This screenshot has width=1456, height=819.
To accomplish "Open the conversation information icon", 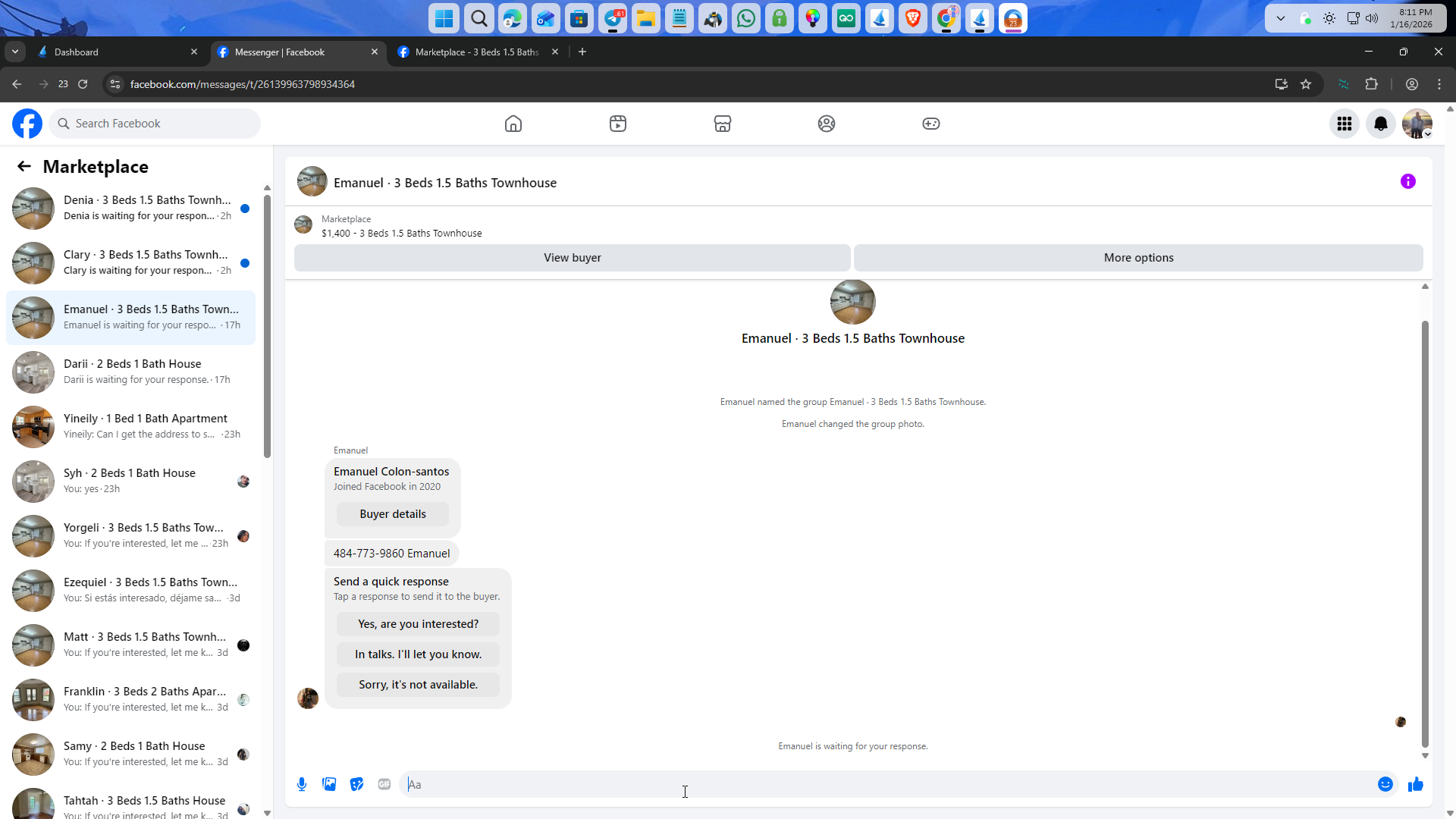I will click(x=1407, y=181).
